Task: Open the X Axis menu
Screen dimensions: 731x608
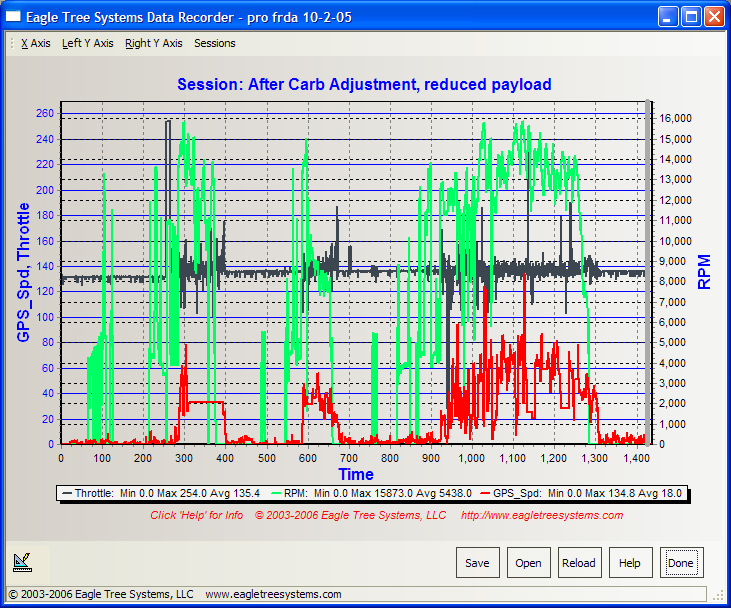Action: click(36, 43)
